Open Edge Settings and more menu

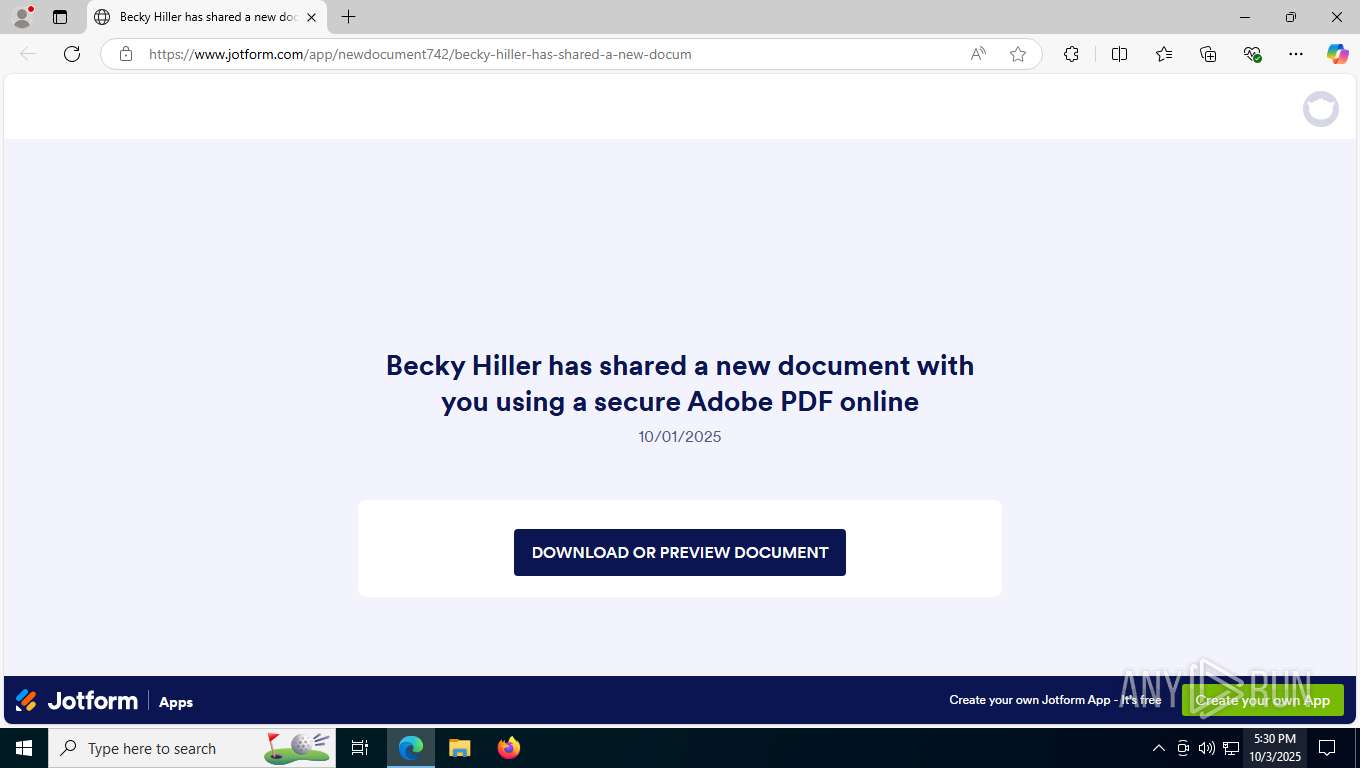[1296, 54]
